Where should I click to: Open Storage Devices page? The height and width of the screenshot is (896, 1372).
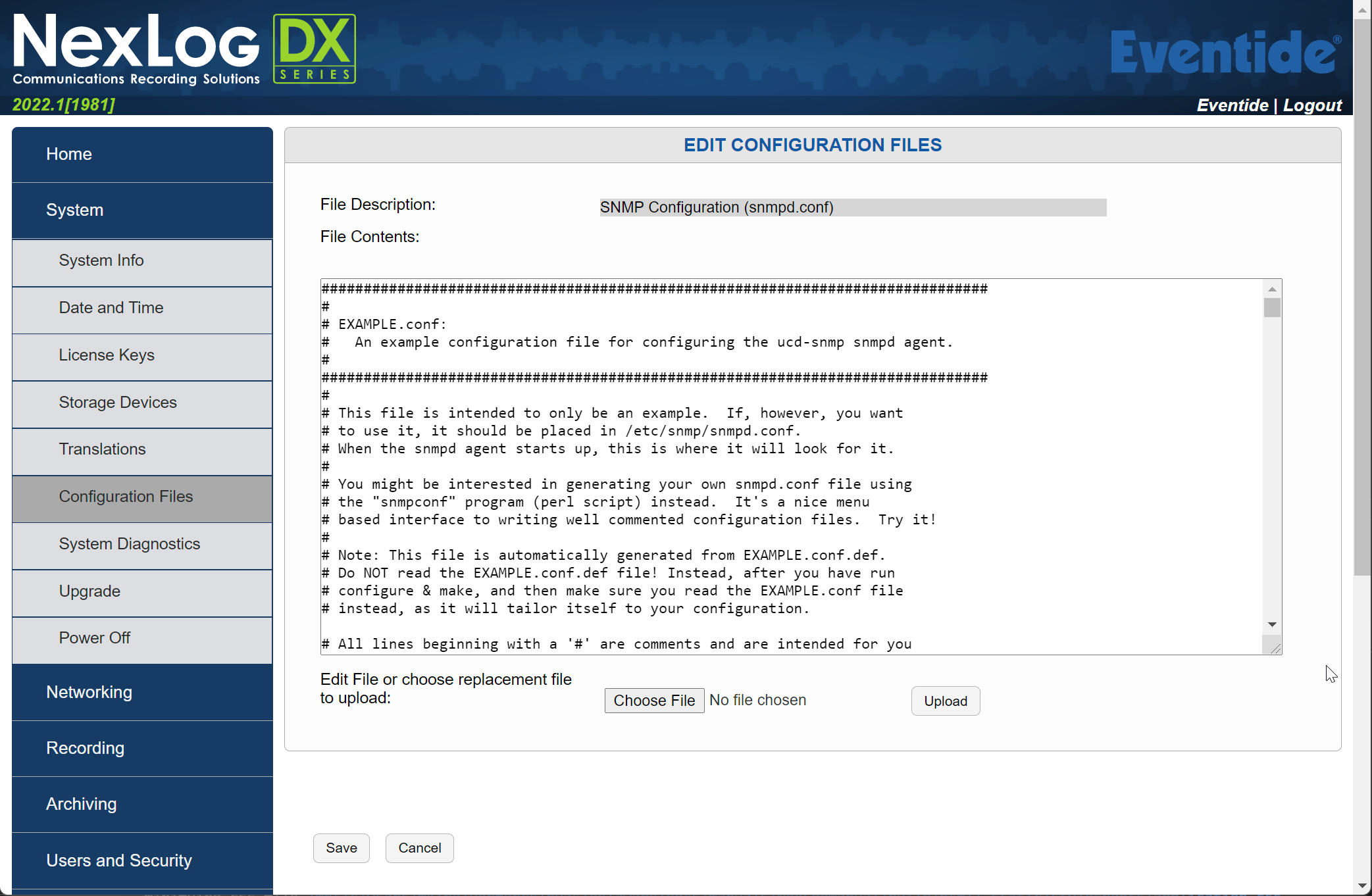click(118, 402)
